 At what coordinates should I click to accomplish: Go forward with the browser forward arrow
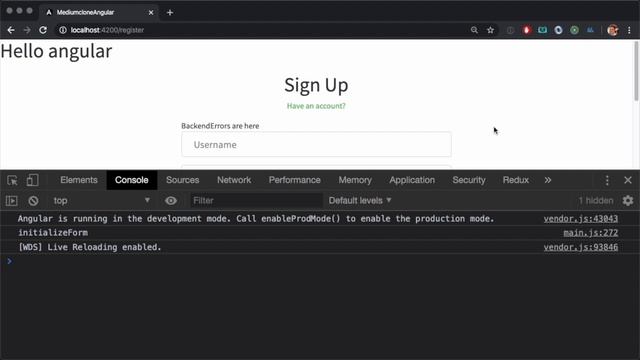pos(27,30)
